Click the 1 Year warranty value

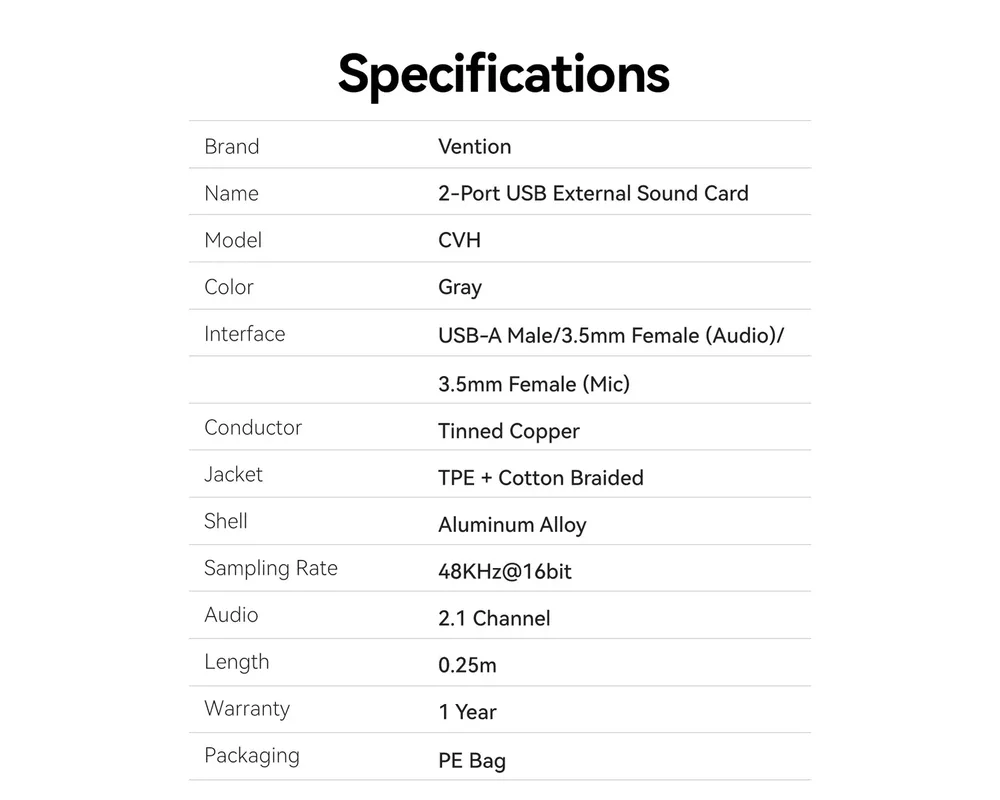[x=467, y=712]
